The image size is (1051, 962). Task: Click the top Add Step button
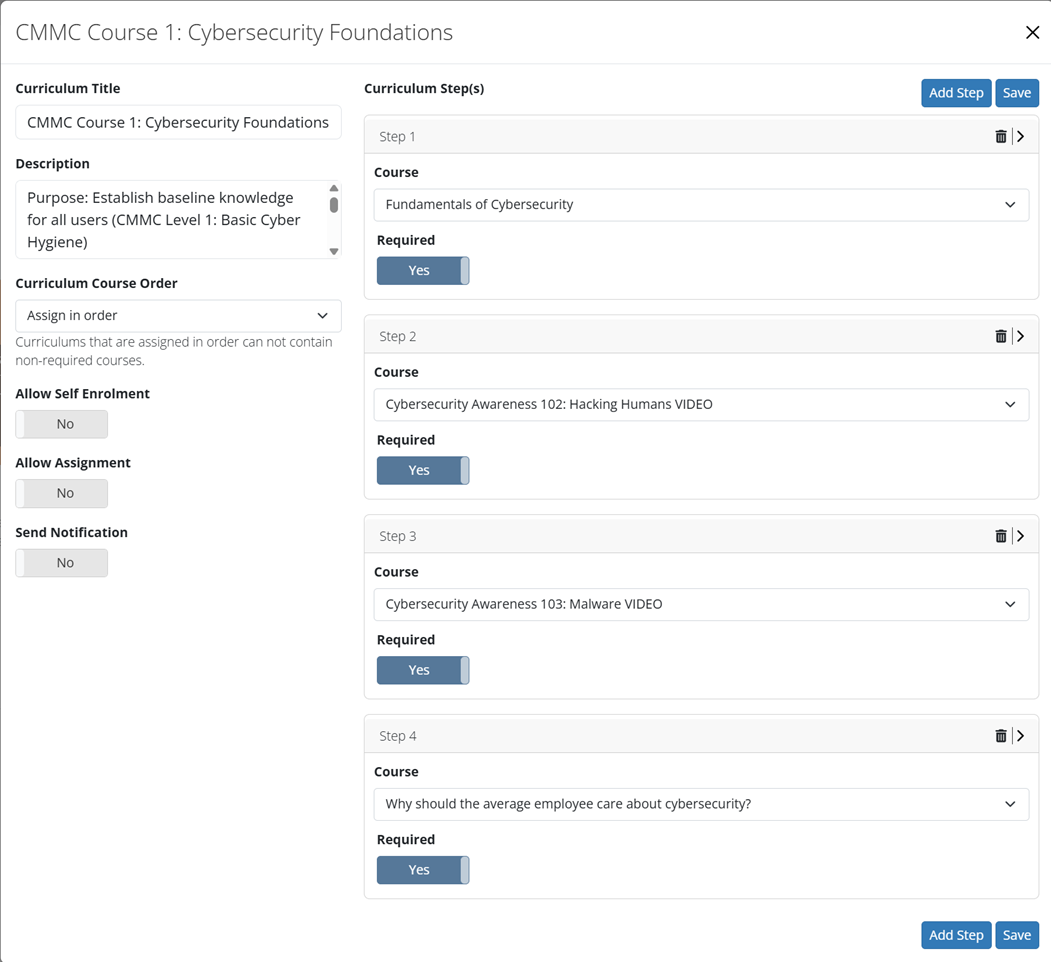(x=956, y=93)
